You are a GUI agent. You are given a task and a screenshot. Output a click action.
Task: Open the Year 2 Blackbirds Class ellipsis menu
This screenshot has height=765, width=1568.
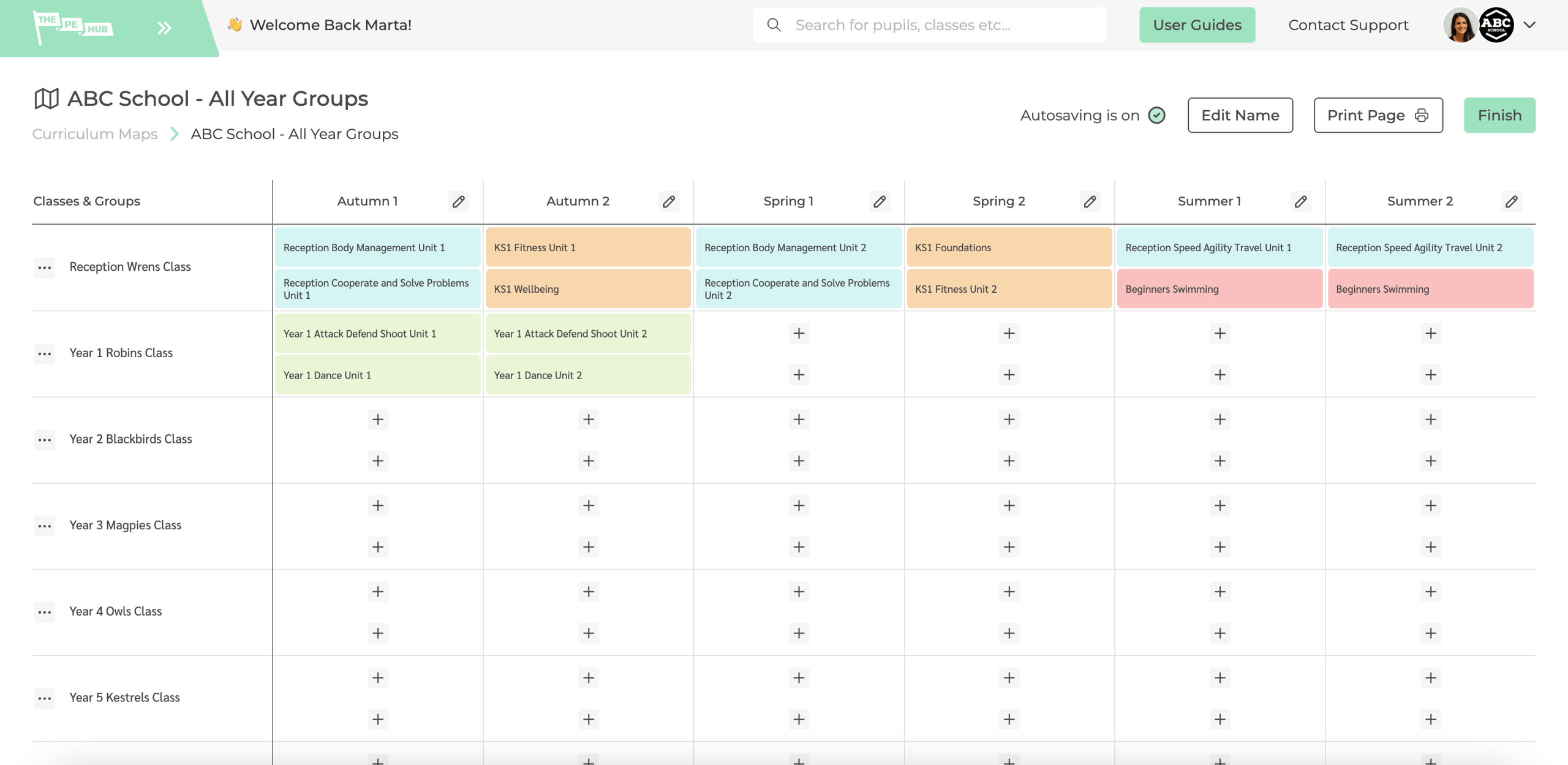point(44,439)
